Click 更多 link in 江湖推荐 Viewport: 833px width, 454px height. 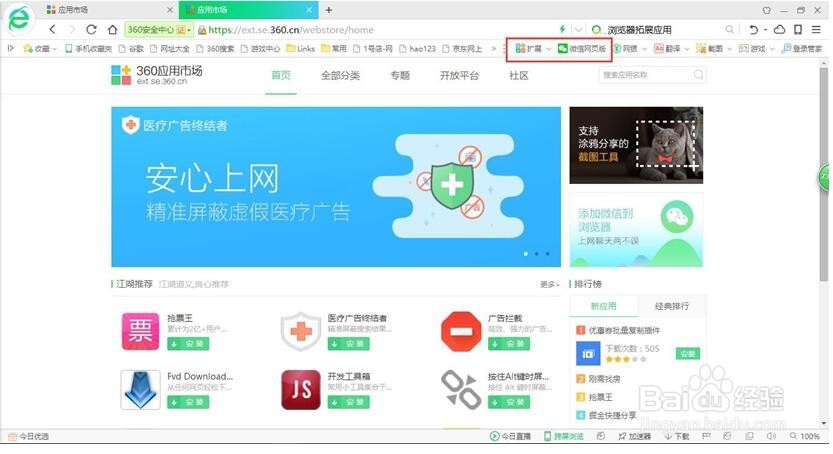point(549,285)
